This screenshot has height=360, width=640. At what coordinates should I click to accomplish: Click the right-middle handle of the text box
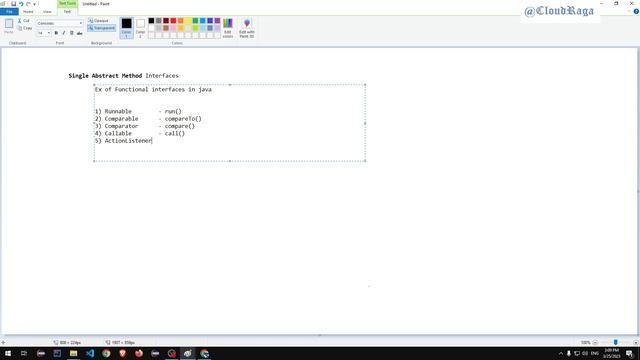pos(365,123)
